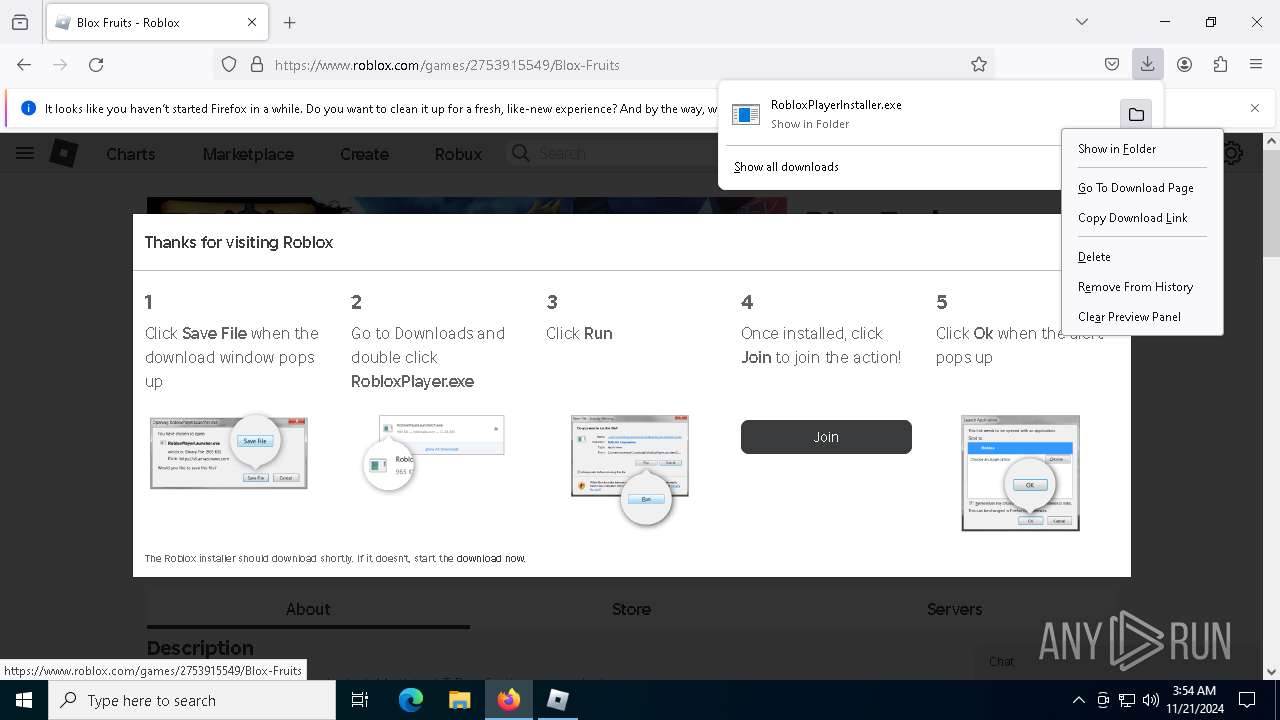
Task: Bookmark this page with star icon
Action: click(979, 64)
